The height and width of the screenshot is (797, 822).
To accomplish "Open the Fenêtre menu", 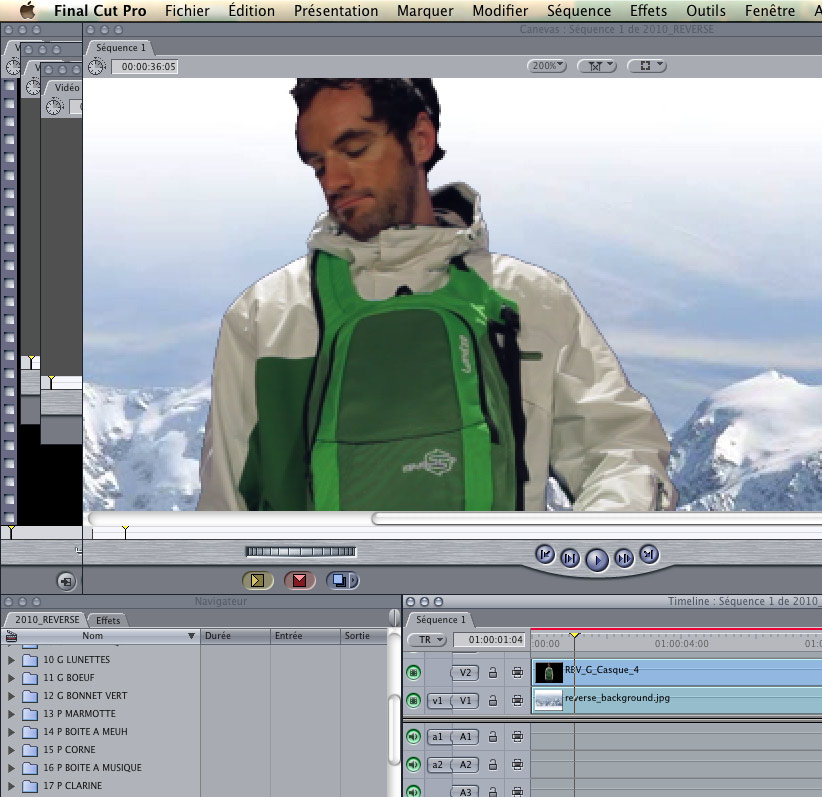I will pyautogui.click(x=770, y=10).
